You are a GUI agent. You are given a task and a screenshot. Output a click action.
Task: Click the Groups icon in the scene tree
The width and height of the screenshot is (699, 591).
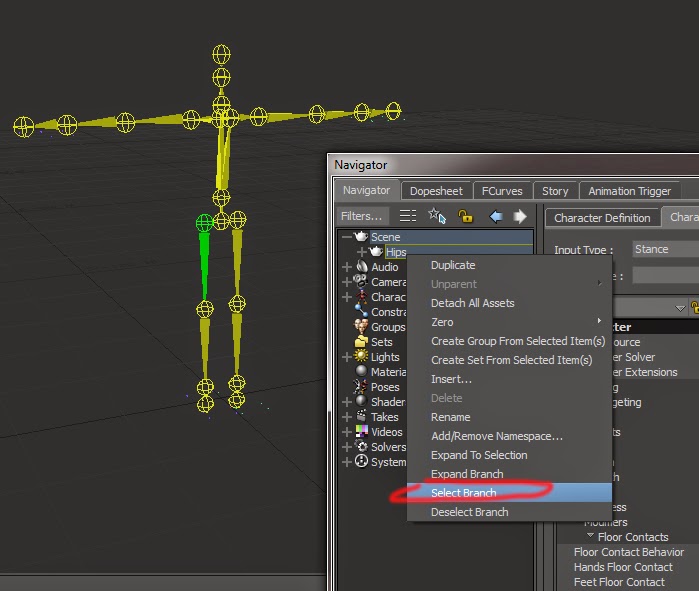tap(361, 327)
